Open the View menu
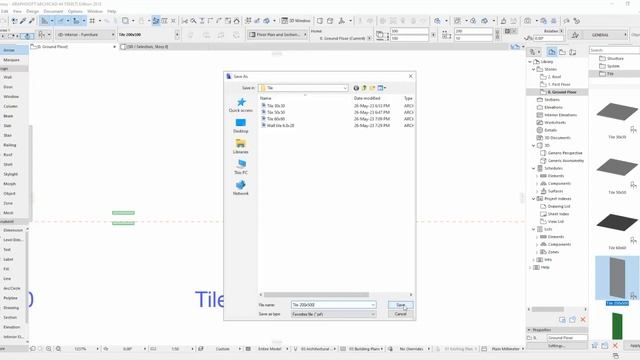 click(17, 11)
